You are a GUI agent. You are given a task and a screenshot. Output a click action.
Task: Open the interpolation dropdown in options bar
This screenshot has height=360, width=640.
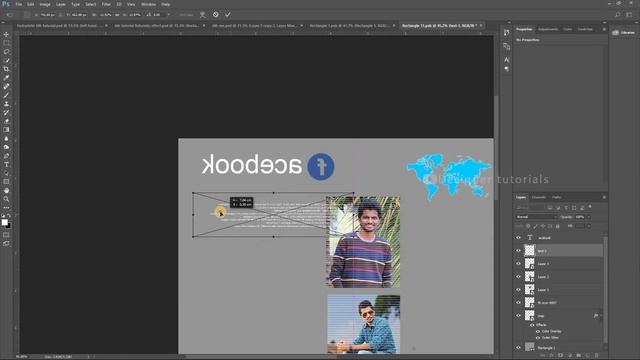point(186,15)
